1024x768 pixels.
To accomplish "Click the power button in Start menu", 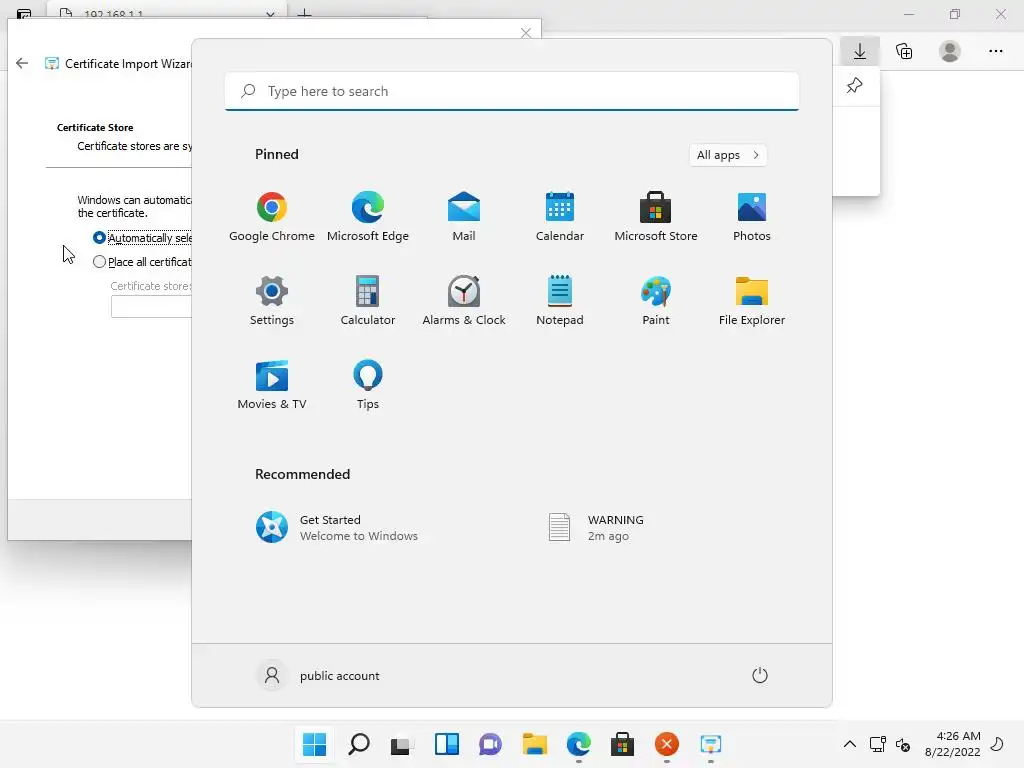I will 760,675.
